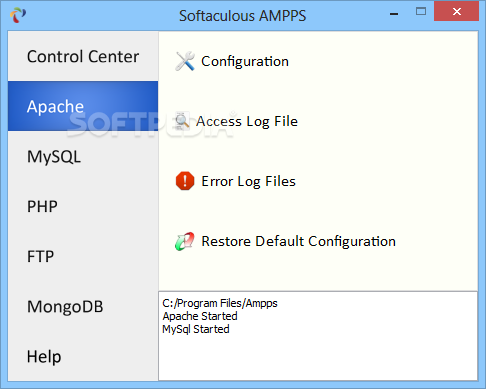486x389 pixels.
Task: Click the magnifier Access Log File icon
Action: [x=182, y=121]
